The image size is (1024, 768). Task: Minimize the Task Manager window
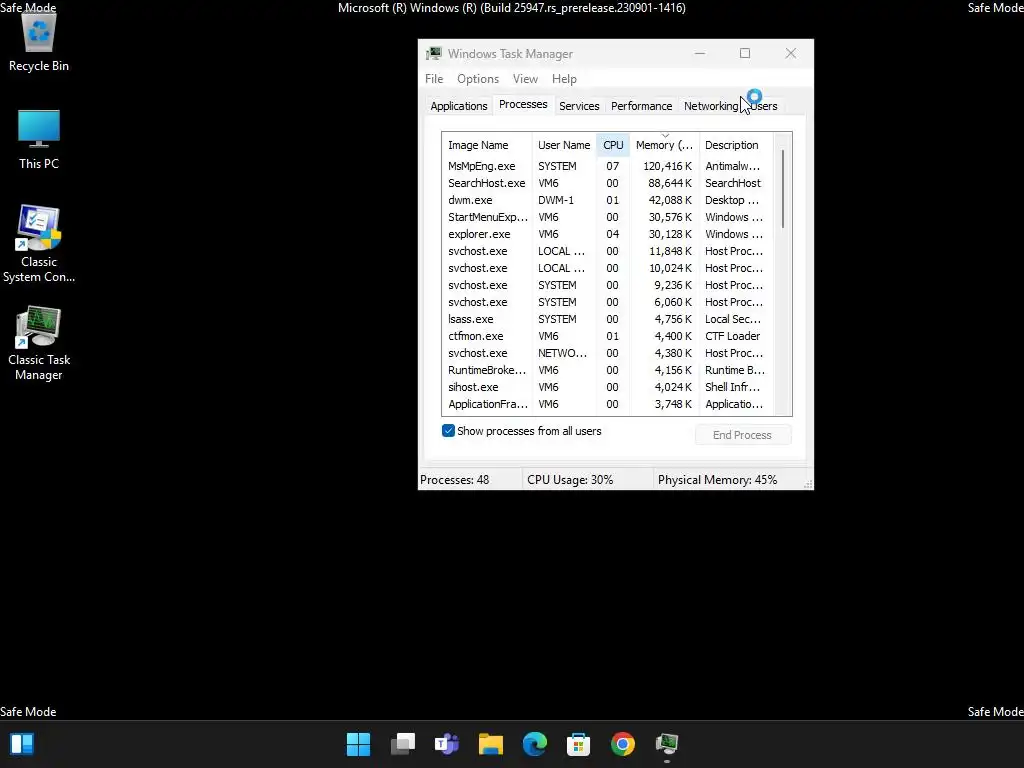[699, 54]
